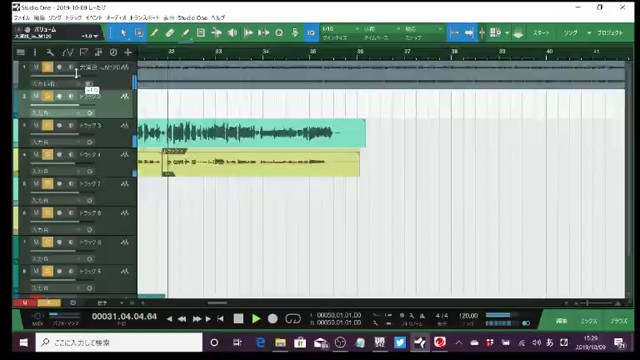Solo track 4 with S button

point(47,155)
